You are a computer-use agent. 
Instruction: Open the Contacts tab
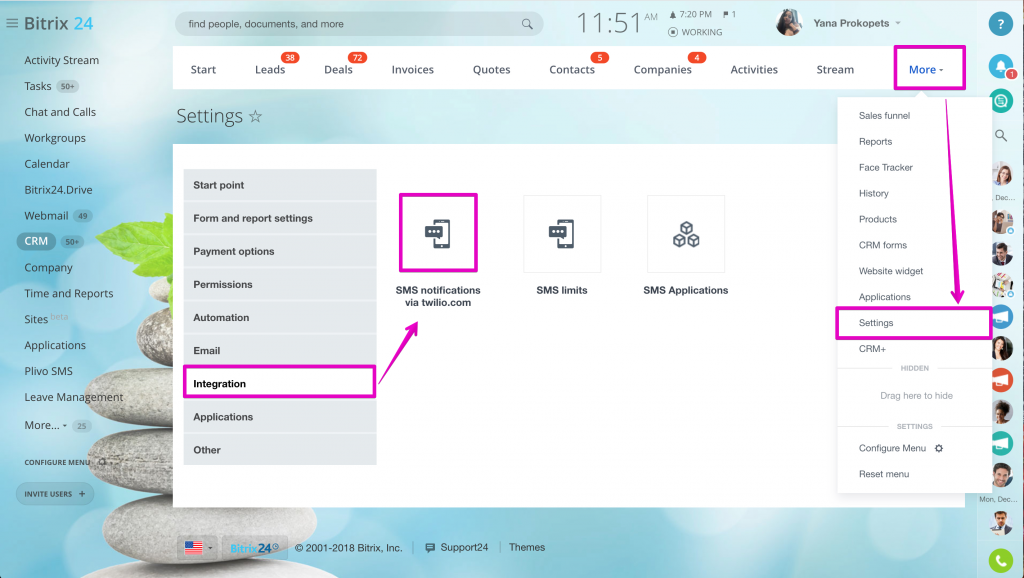tap(572, 69)
